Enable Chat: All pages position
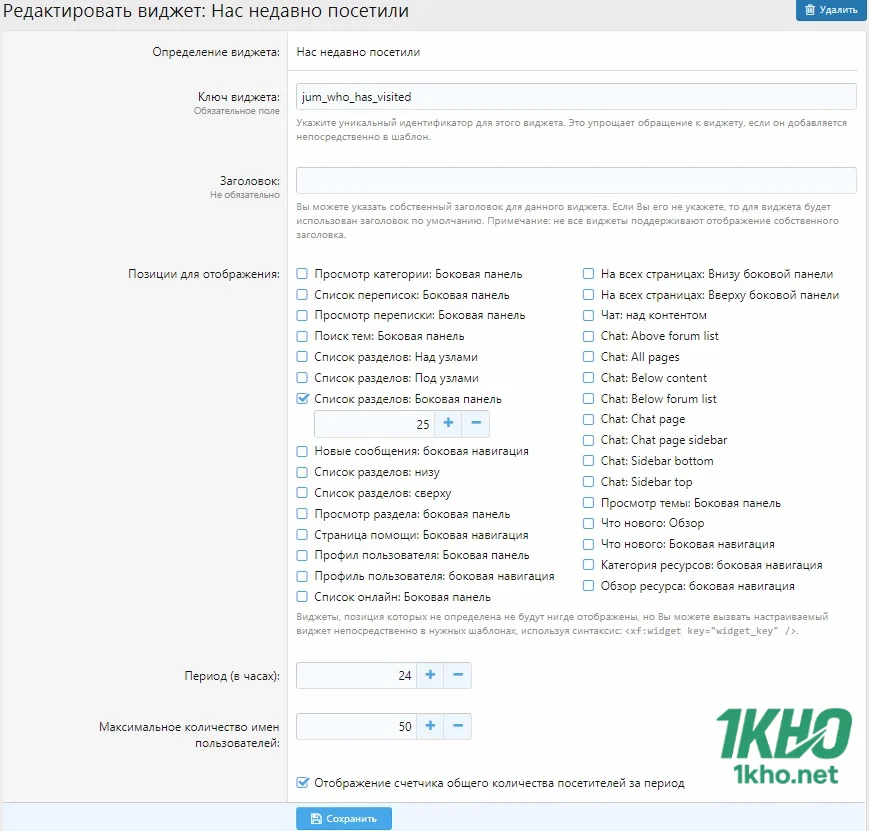Screen dimensions: 869x831 pyautogui.click(x=589, y=357)
